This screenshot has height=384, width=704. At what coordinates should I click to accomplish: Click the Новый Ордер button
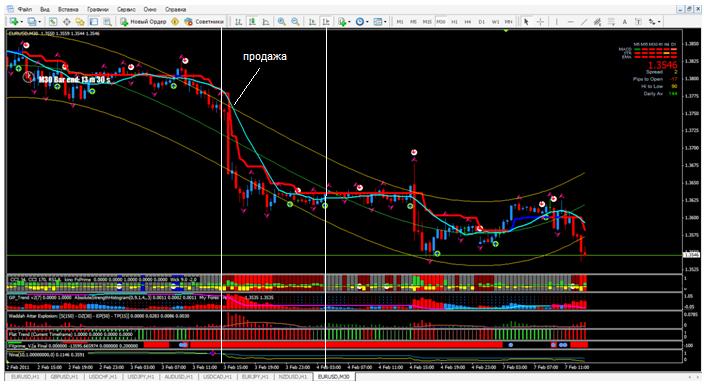(x=143, y=21)
